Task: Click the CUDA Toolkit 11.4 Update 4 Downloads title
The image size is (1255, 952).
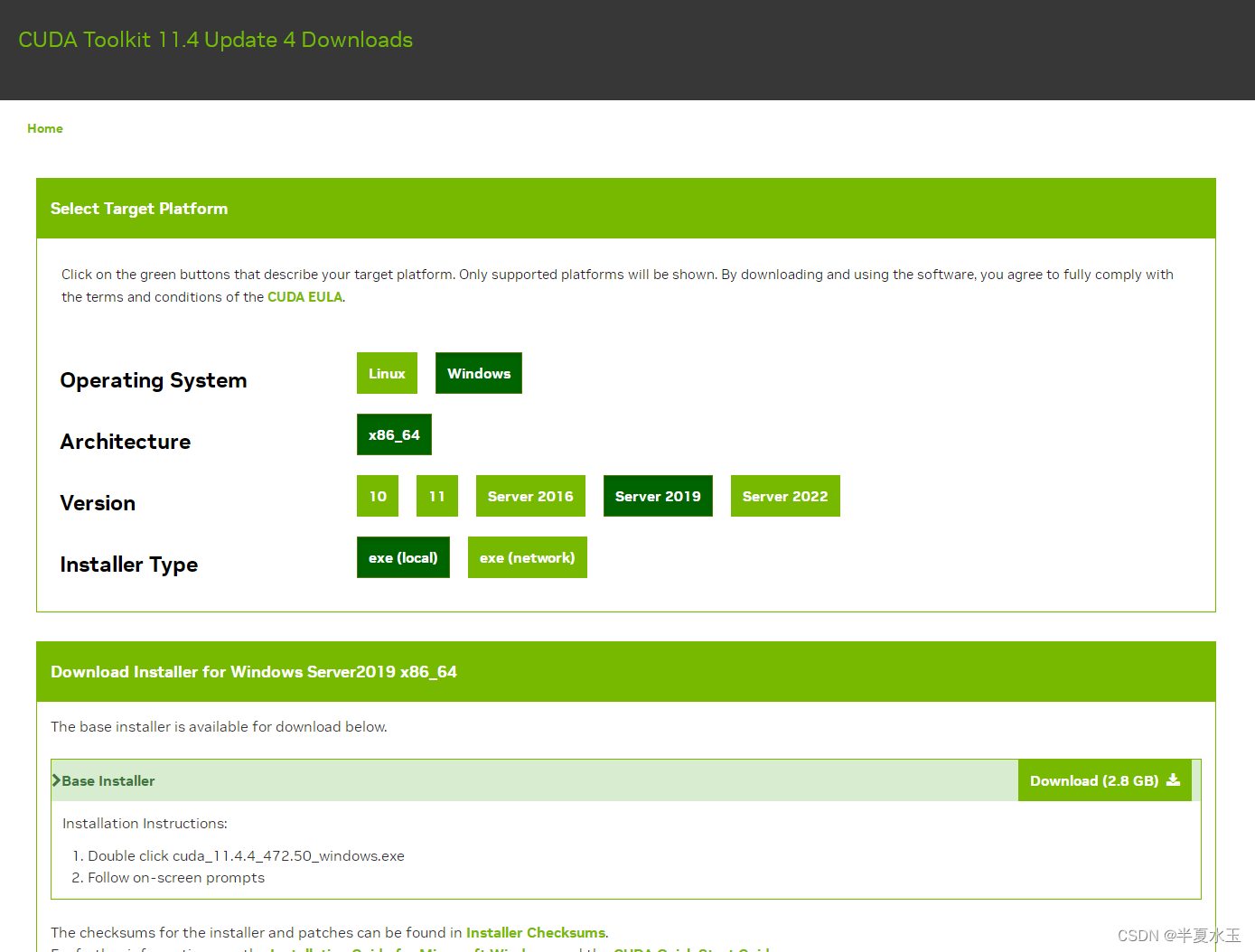Action: (215, 40)
